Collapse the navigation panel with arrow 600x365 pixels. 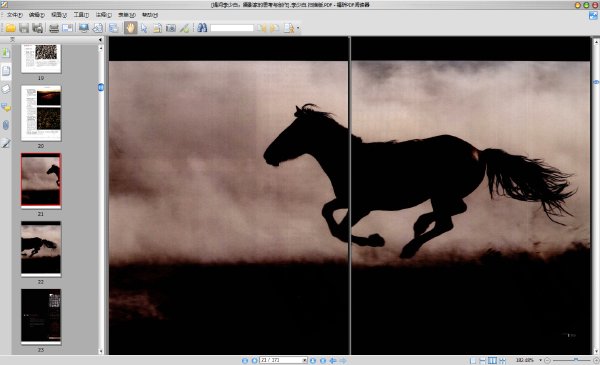pyautogui.click(x=100, y=39)
